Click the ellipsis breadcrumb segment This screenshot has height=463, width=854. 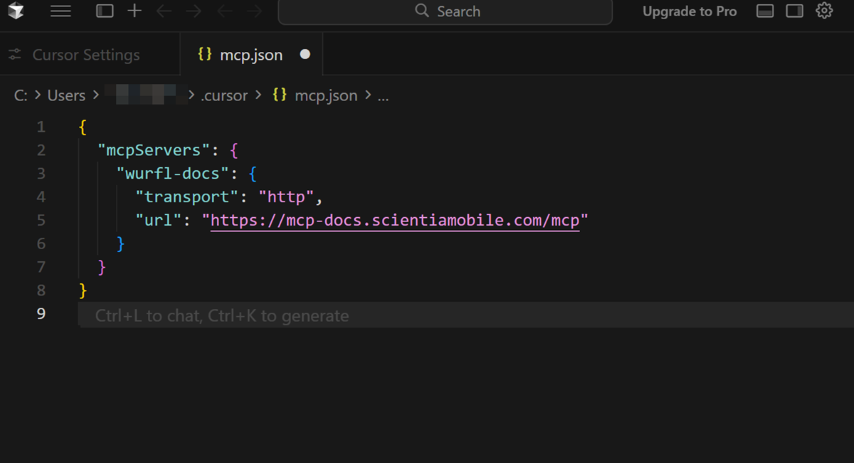383,96
